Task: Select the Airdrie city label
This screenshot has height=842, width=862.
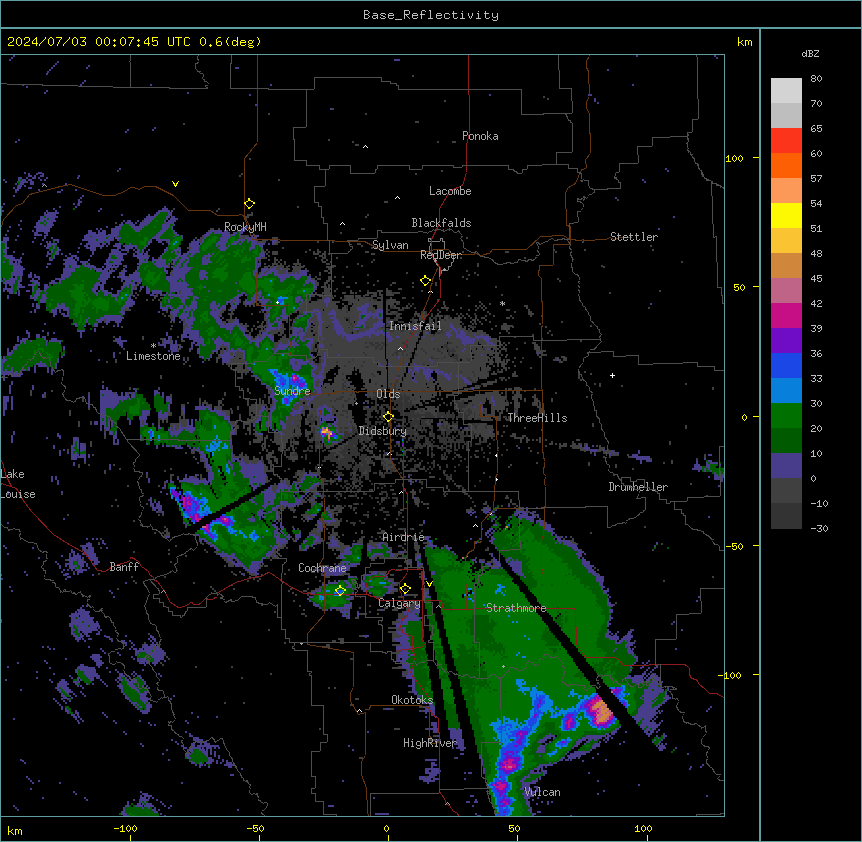Action: 404,537
